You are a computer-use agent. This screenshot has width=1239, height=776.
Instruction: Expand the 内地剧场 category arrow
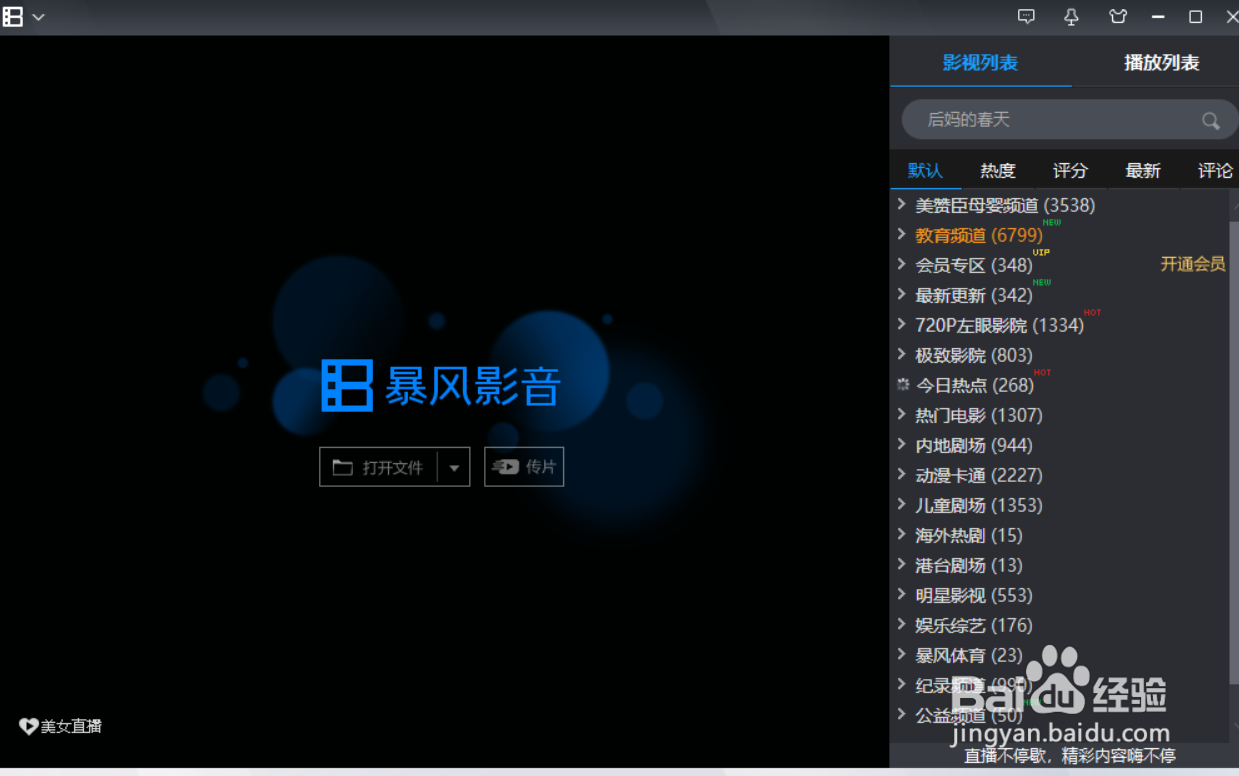pos(902,444)
